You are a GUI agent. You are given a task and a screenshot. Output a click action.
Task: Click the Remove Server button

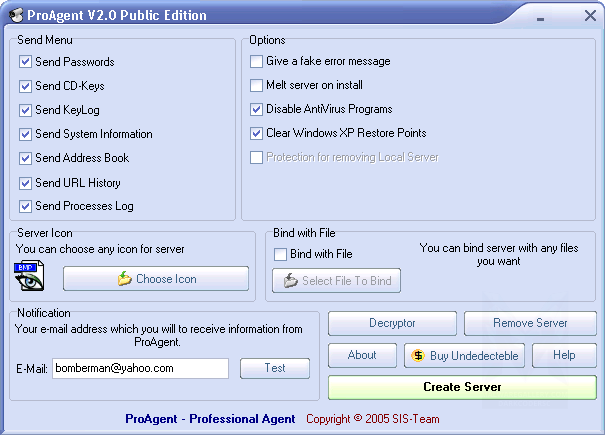(x=530, y=324)
